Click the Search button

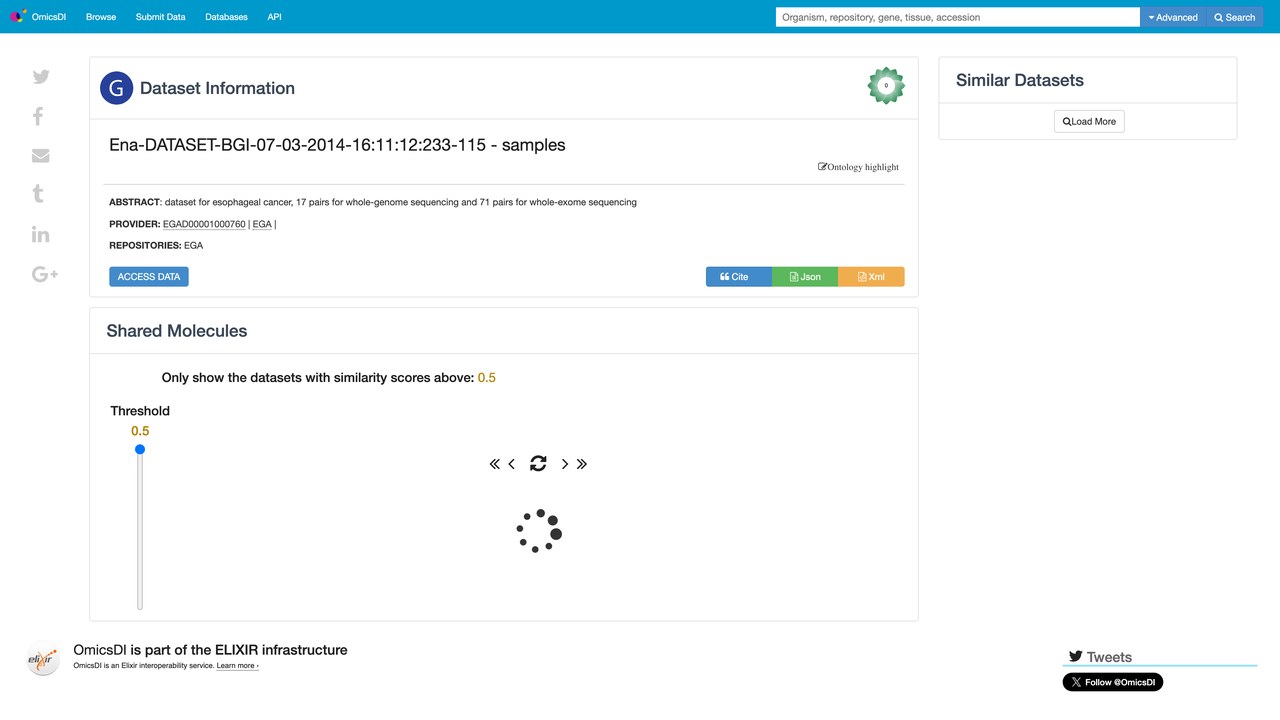tap(1235, 17)
